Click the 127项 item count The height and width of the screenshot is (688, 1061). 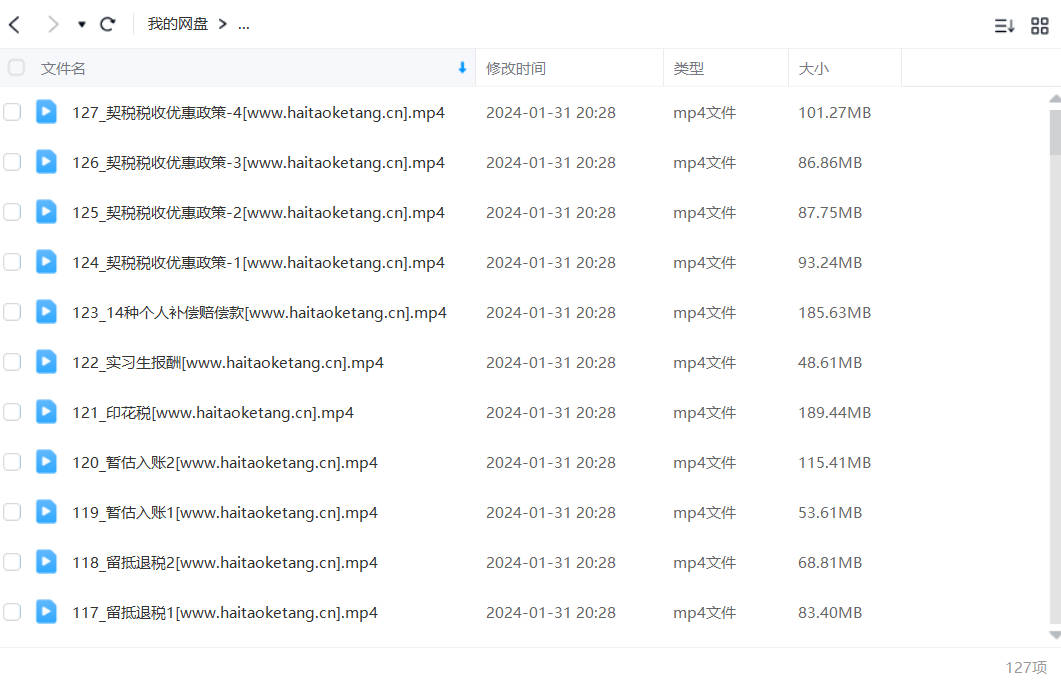[1026, 668]
